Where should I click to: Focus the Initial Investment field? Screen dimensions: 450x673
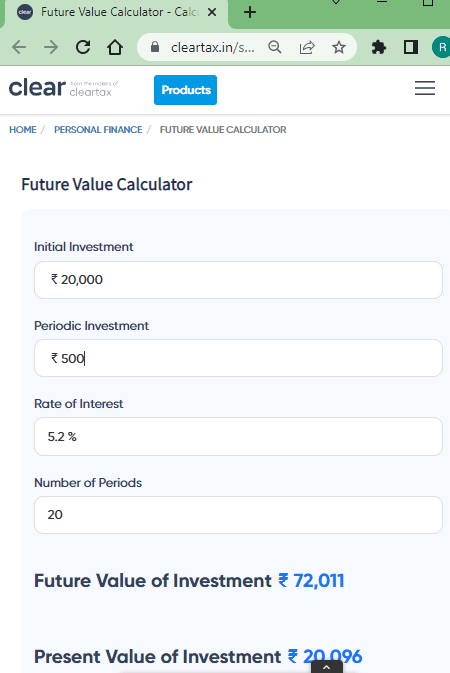[238, 280]
